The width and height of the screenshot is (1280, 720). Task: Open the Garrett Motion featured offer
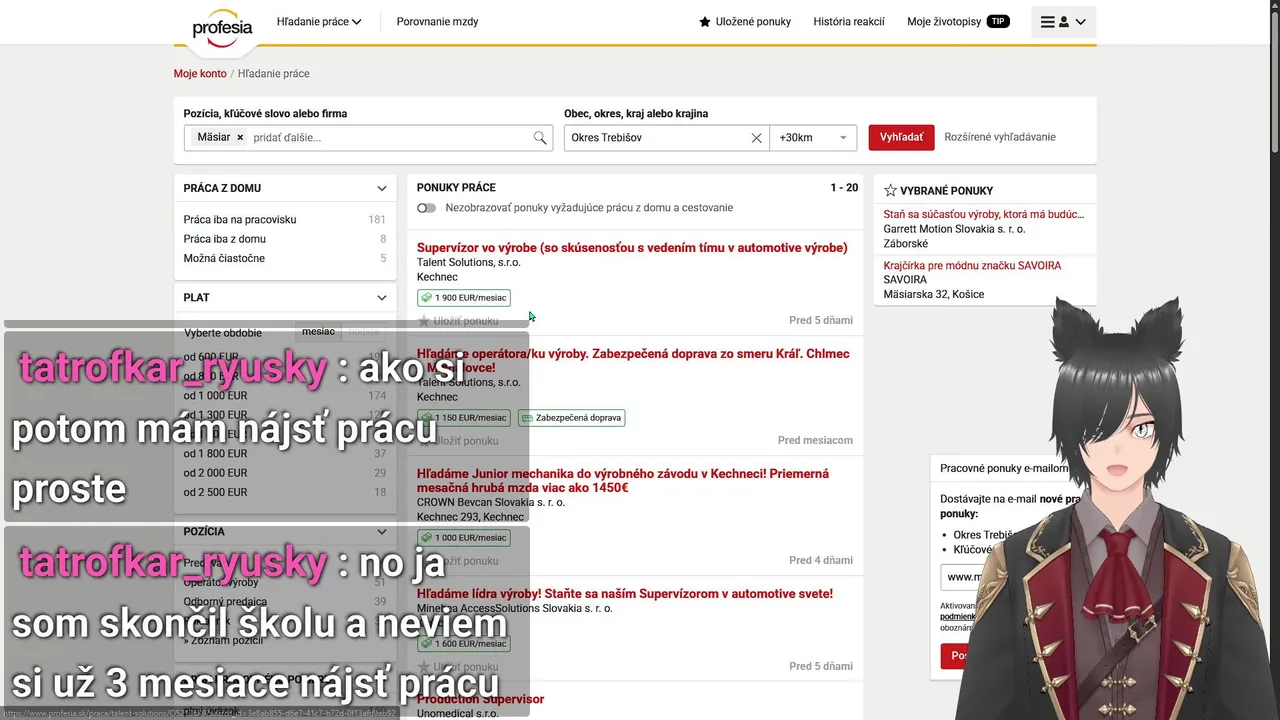[x=984, y=214]
